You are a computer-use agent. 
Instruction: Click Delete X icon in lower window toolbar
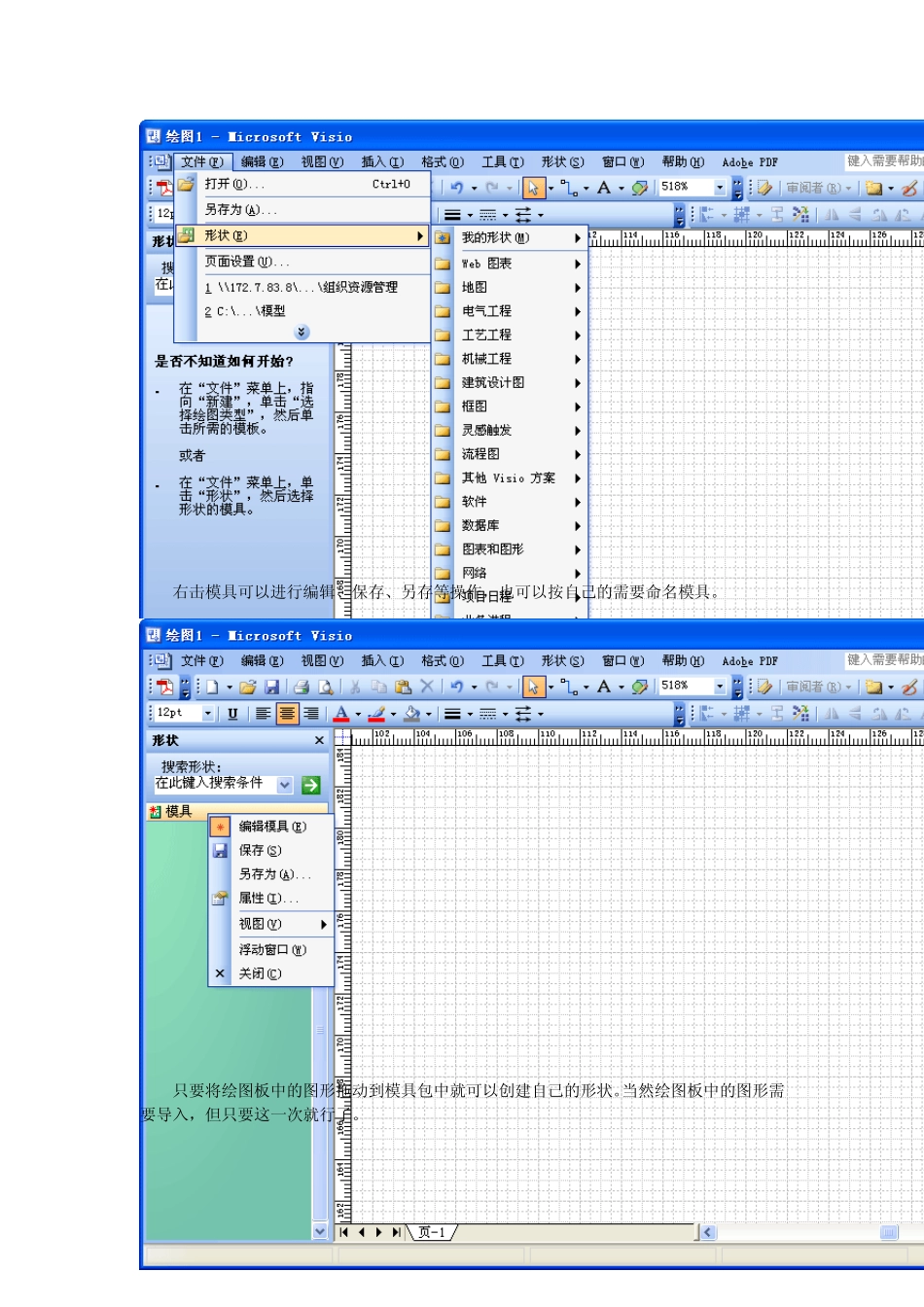pyautogui.click(x=427, y=687)
